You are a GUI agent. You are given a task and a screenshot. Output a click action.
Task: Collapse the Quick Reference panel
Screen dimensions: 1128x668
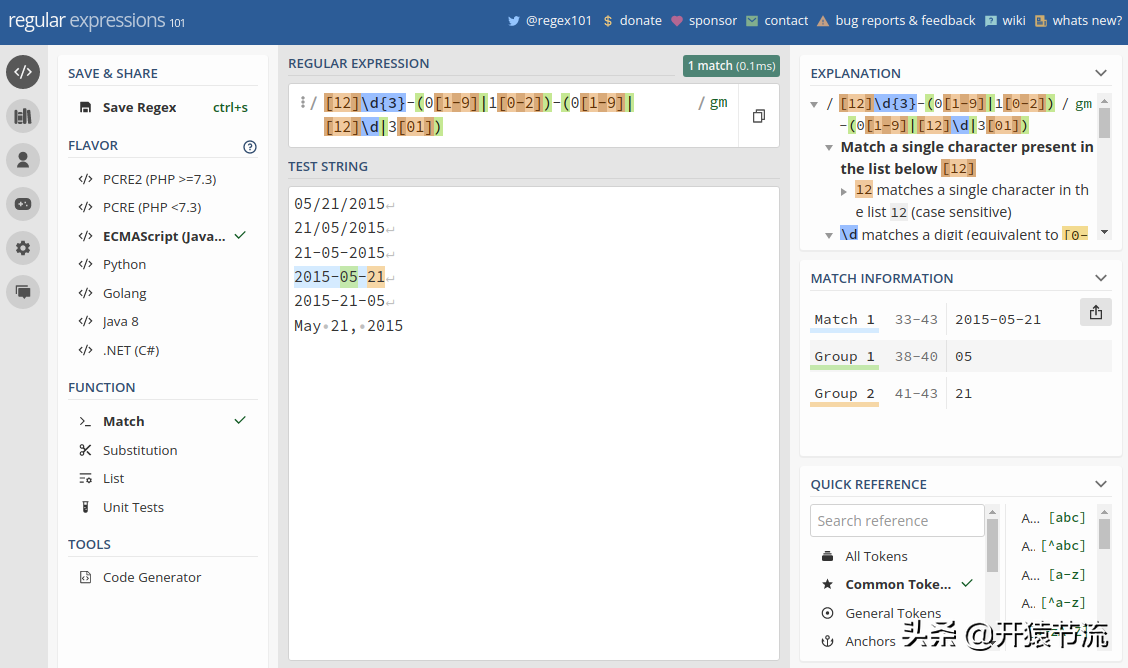(x=1101, y=484)
